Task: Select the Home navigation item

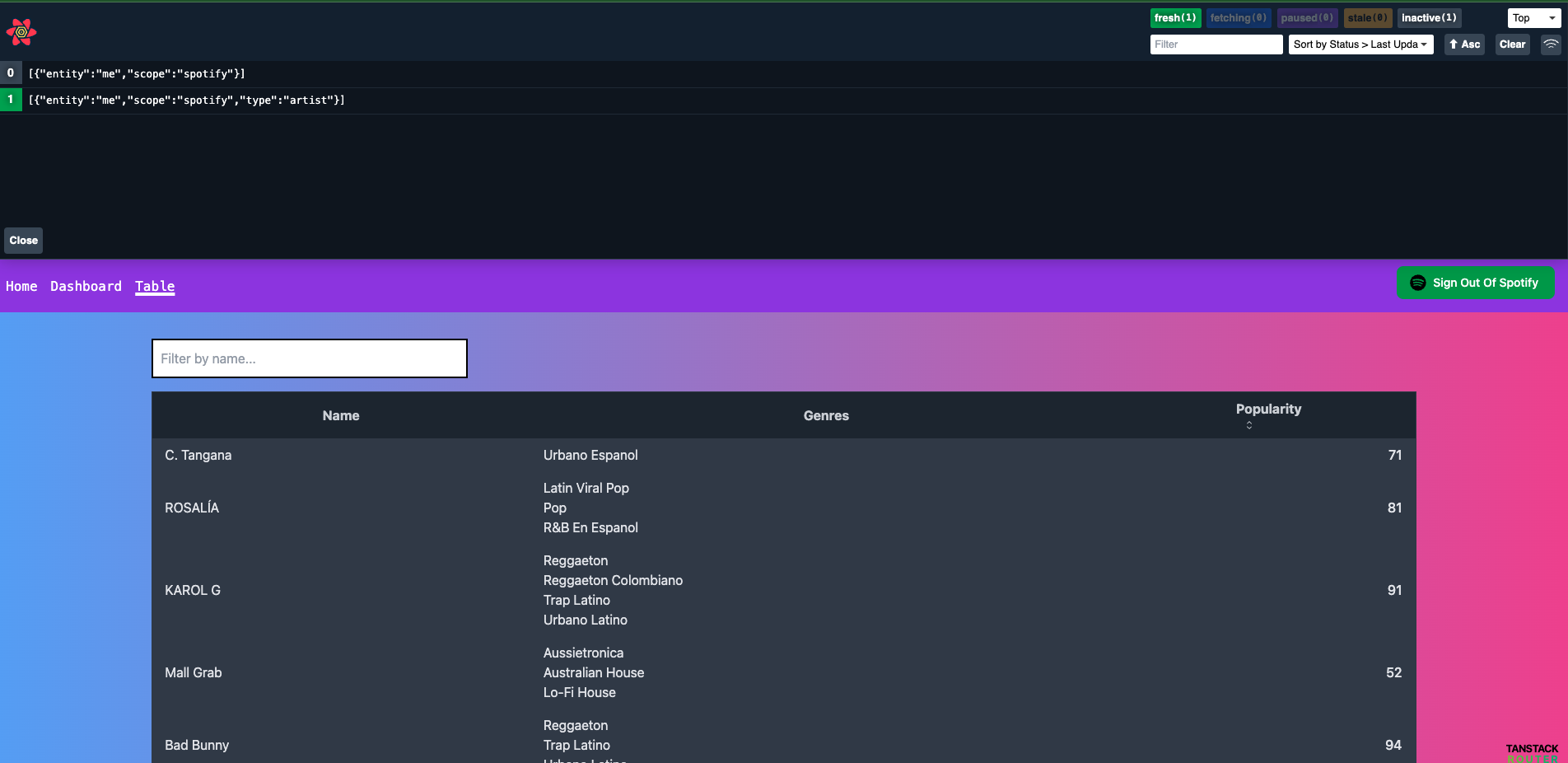Action: 21,286
